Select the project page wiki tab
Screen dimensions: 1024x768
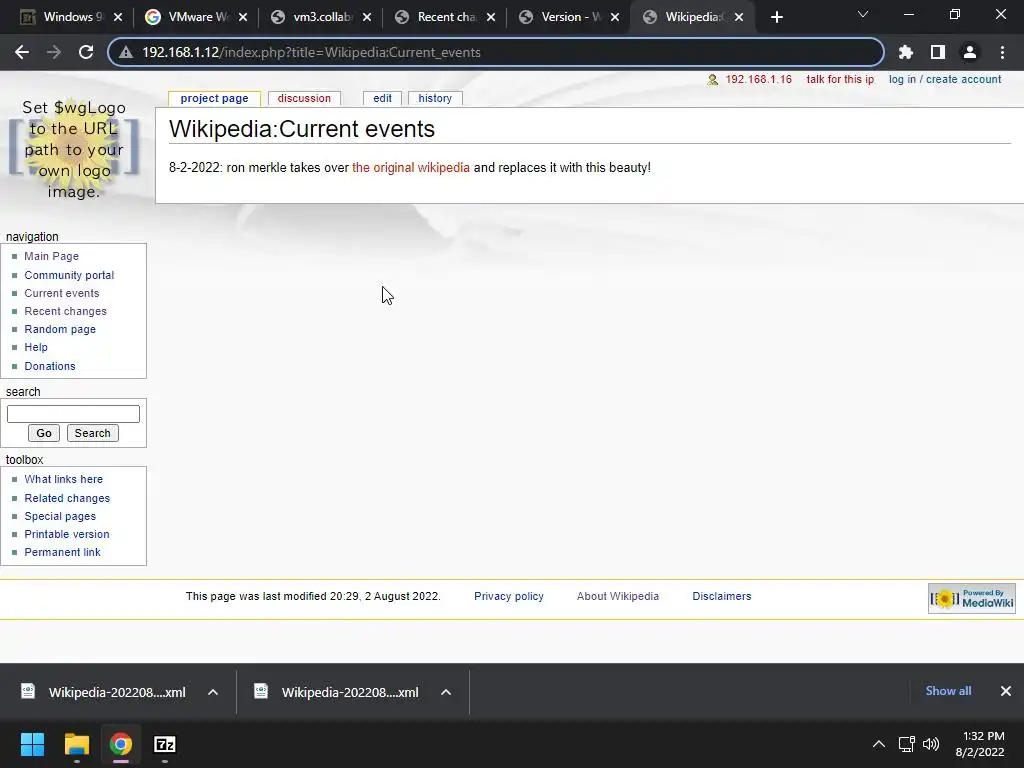(214, 99)
